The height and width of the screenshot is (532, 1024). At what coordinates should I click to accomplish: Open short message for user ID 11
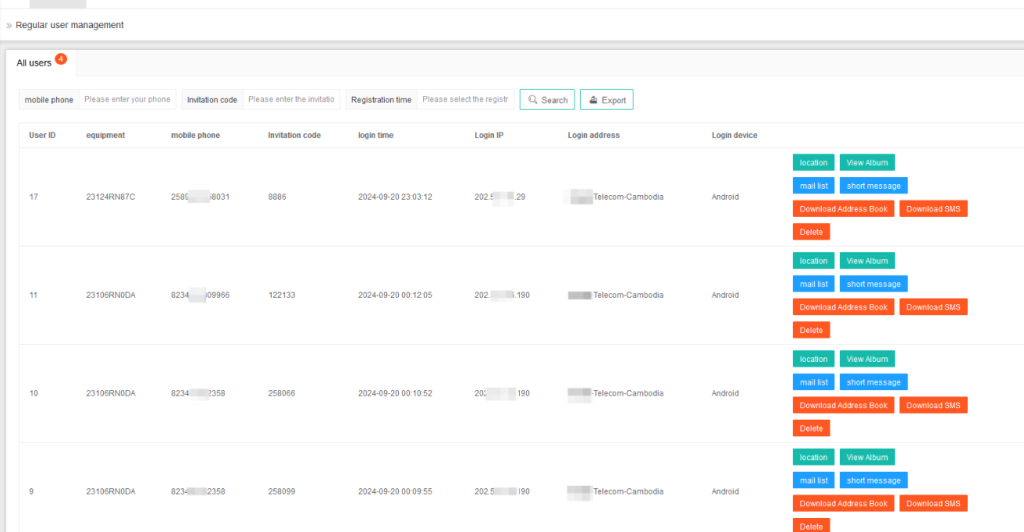click(x=873, y=284)
